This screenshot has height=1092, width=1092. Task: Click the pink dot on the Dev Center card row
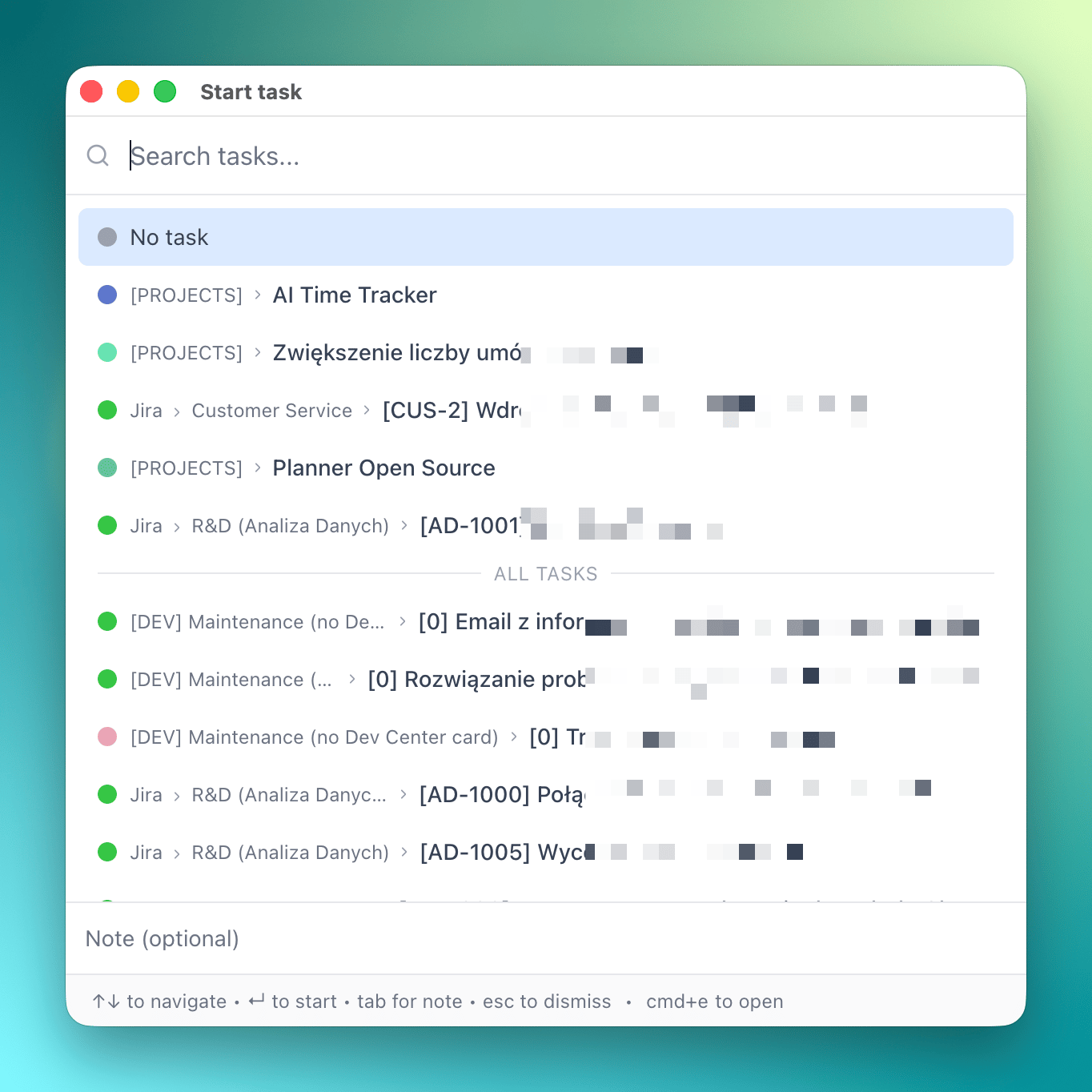pyautogui.click(x=107, y=737)
